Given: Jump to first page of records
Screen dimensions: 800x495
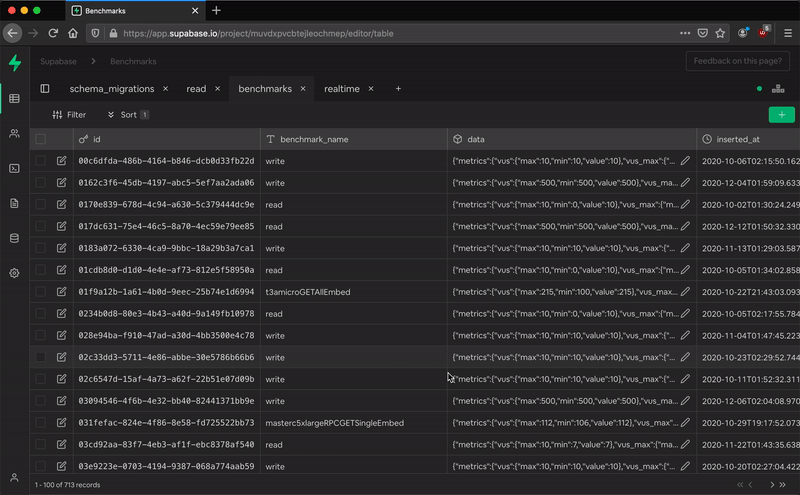Looking at the screenshot, I should pyautogui.click(x=740, y=484).
